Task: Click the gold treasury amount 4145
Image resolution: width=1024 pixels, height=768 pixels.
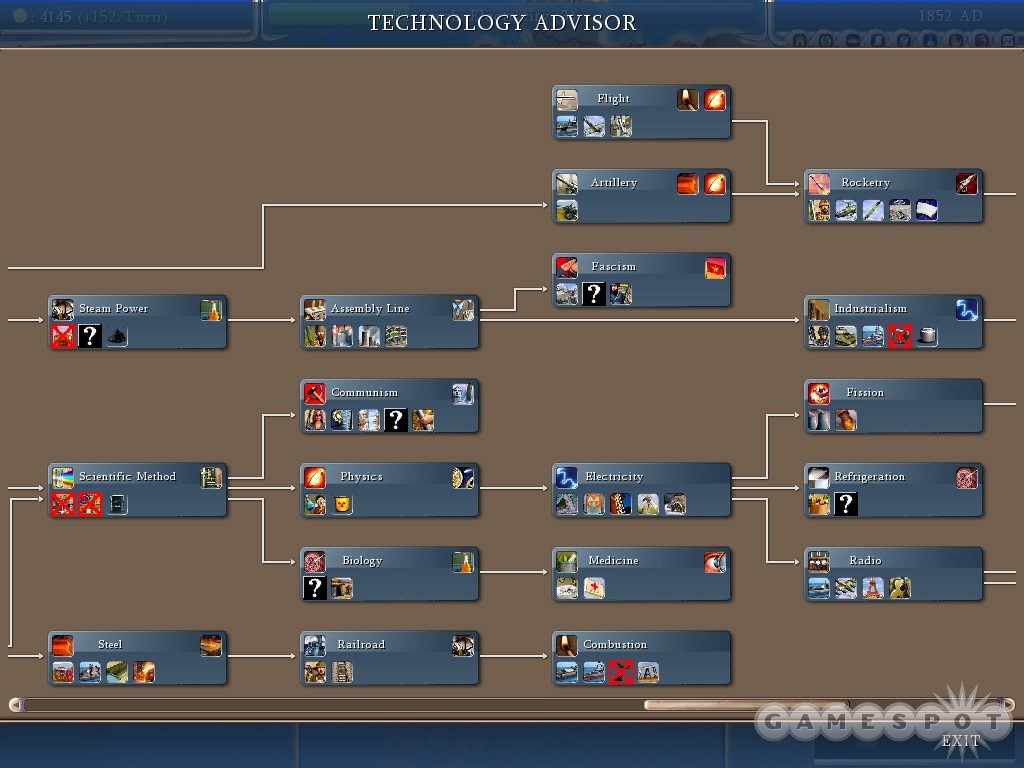Action: 56,16
